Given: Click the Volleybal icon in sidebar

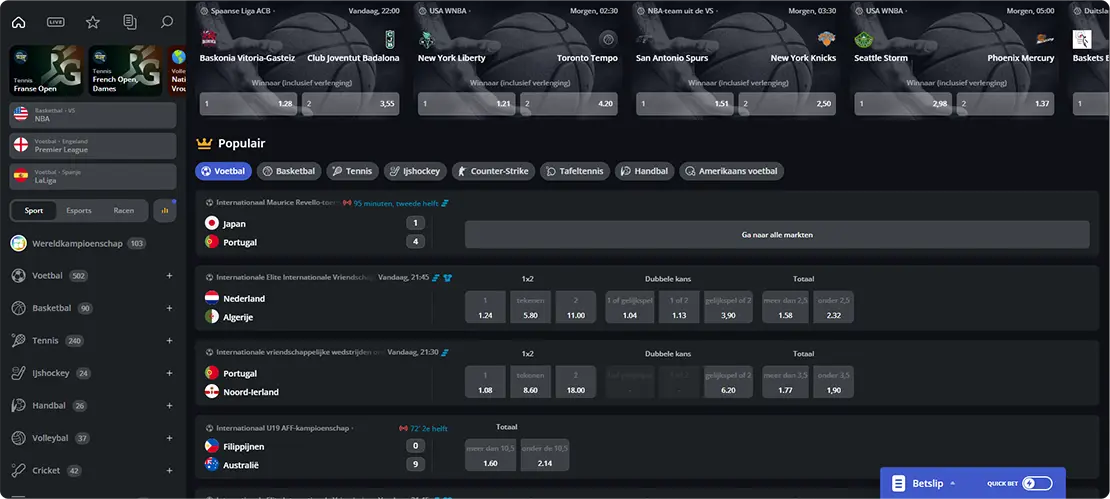Looking at the screenshot, I should [x=18, y=438].
